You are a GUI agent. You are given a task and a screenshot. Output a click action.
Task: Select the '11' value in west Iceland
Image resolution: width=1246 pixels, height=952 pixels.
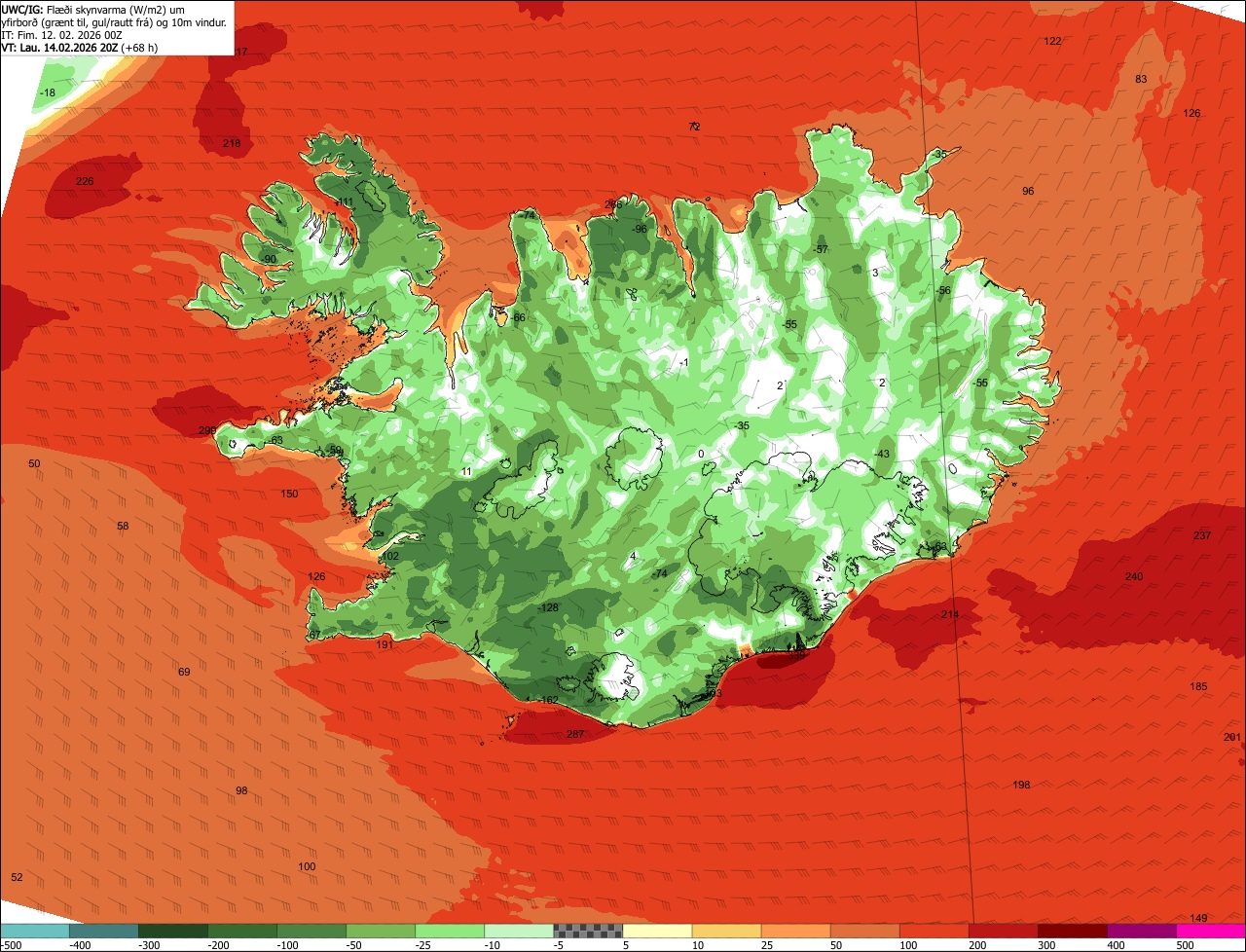click(x=466, y=471)
